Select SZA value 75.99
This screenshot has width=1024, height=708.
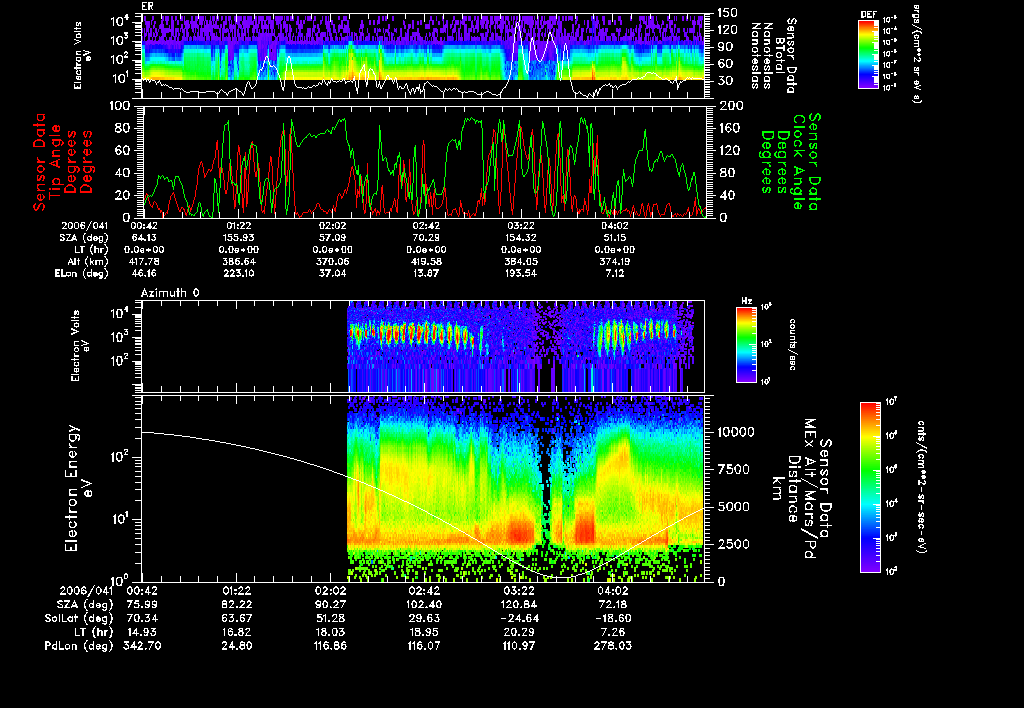pyautogui.click(x=142, y=604)
